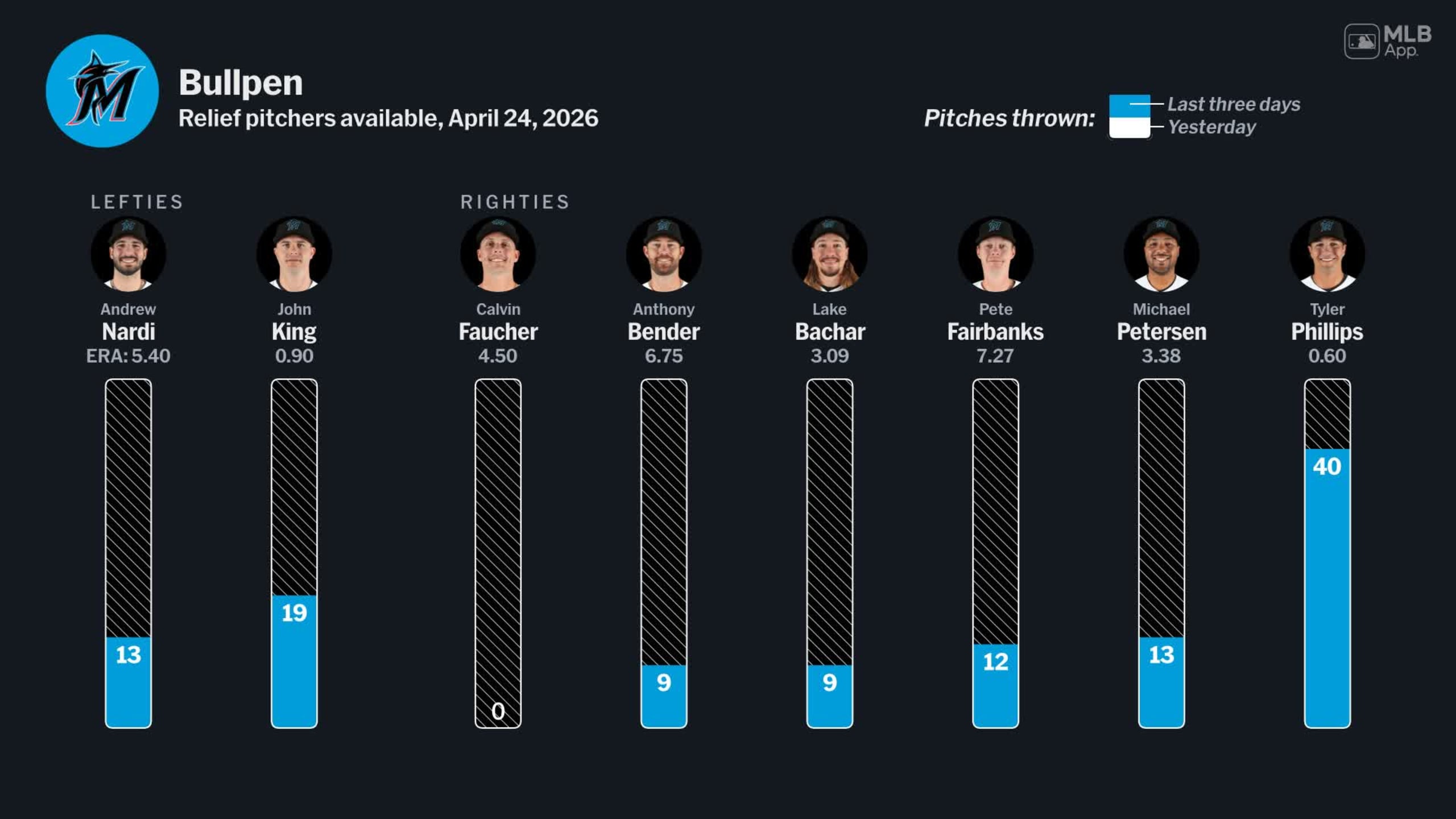This screenshot has width=1456, height=819.
Task: Open Anthony Bender's player photo
Action: [x=664, y=254]
